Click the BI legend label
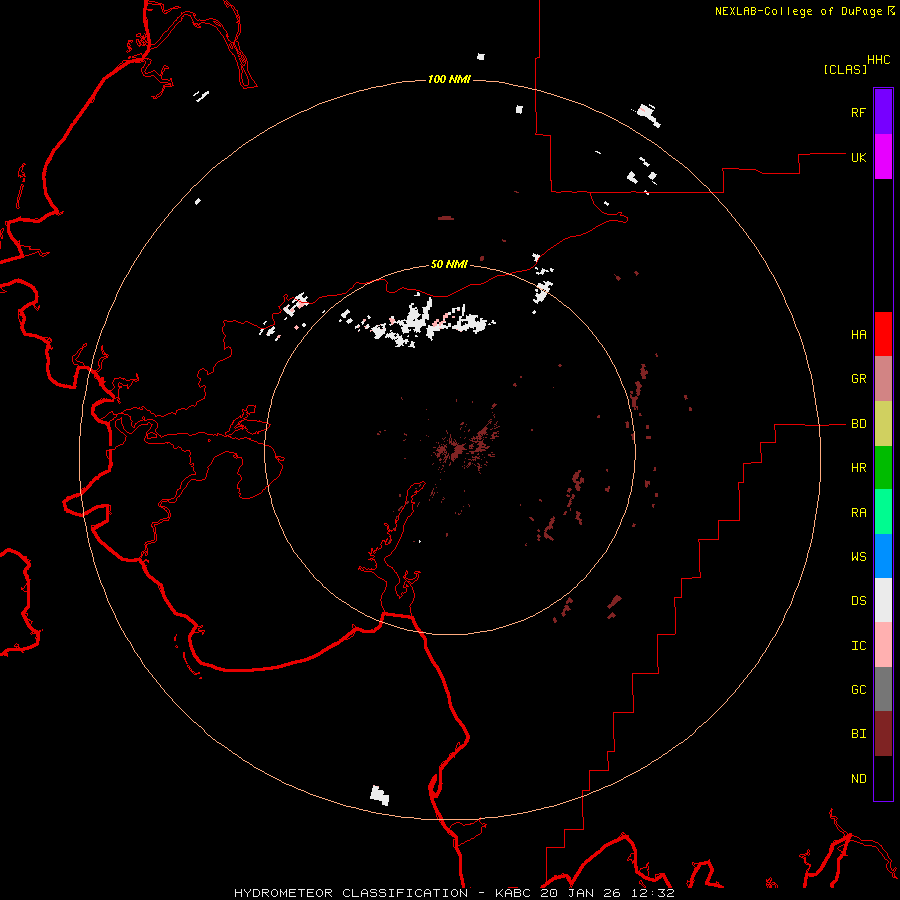The height and width of the screenshot is (900, 900). click(x=858, y=734)
